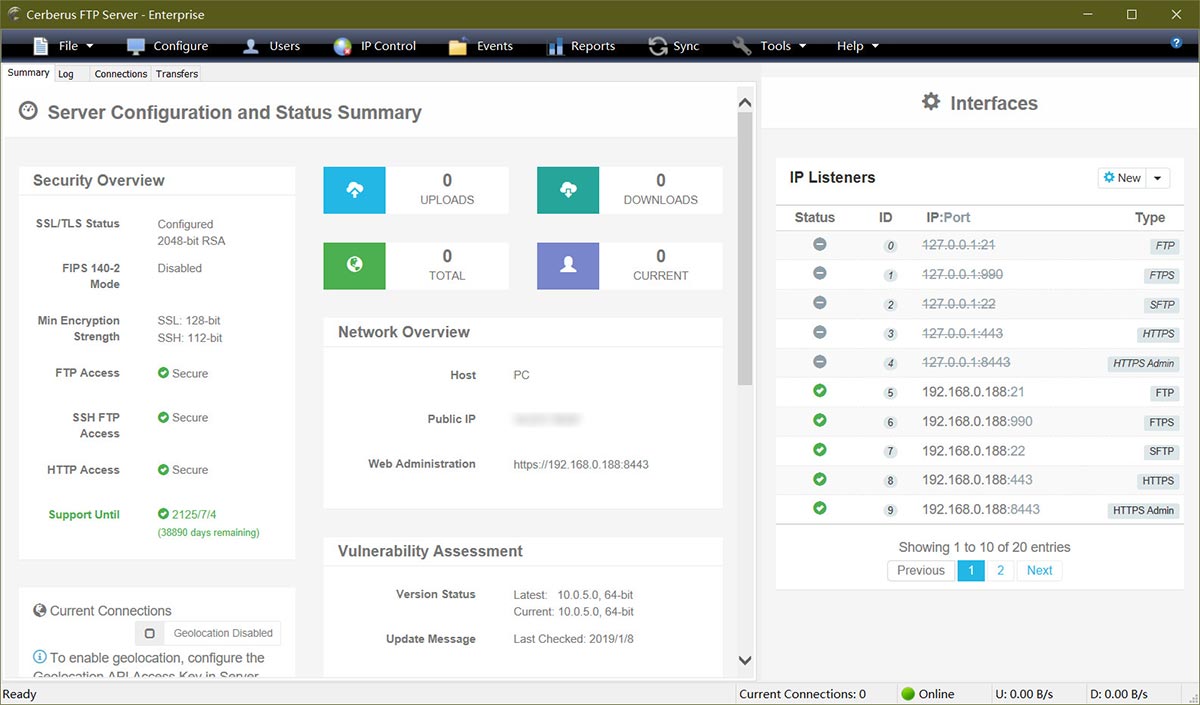Open the Sync manager
Image resolution: width=1200 pixels, height=705 pixels.
674,46
